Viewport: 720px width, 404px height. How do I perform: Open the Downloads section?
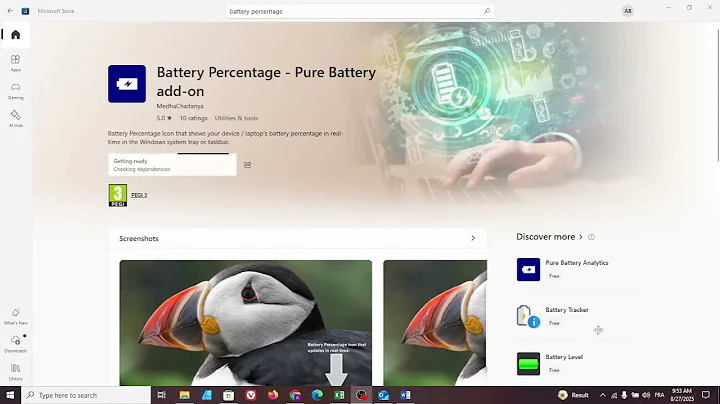point(16,344)
